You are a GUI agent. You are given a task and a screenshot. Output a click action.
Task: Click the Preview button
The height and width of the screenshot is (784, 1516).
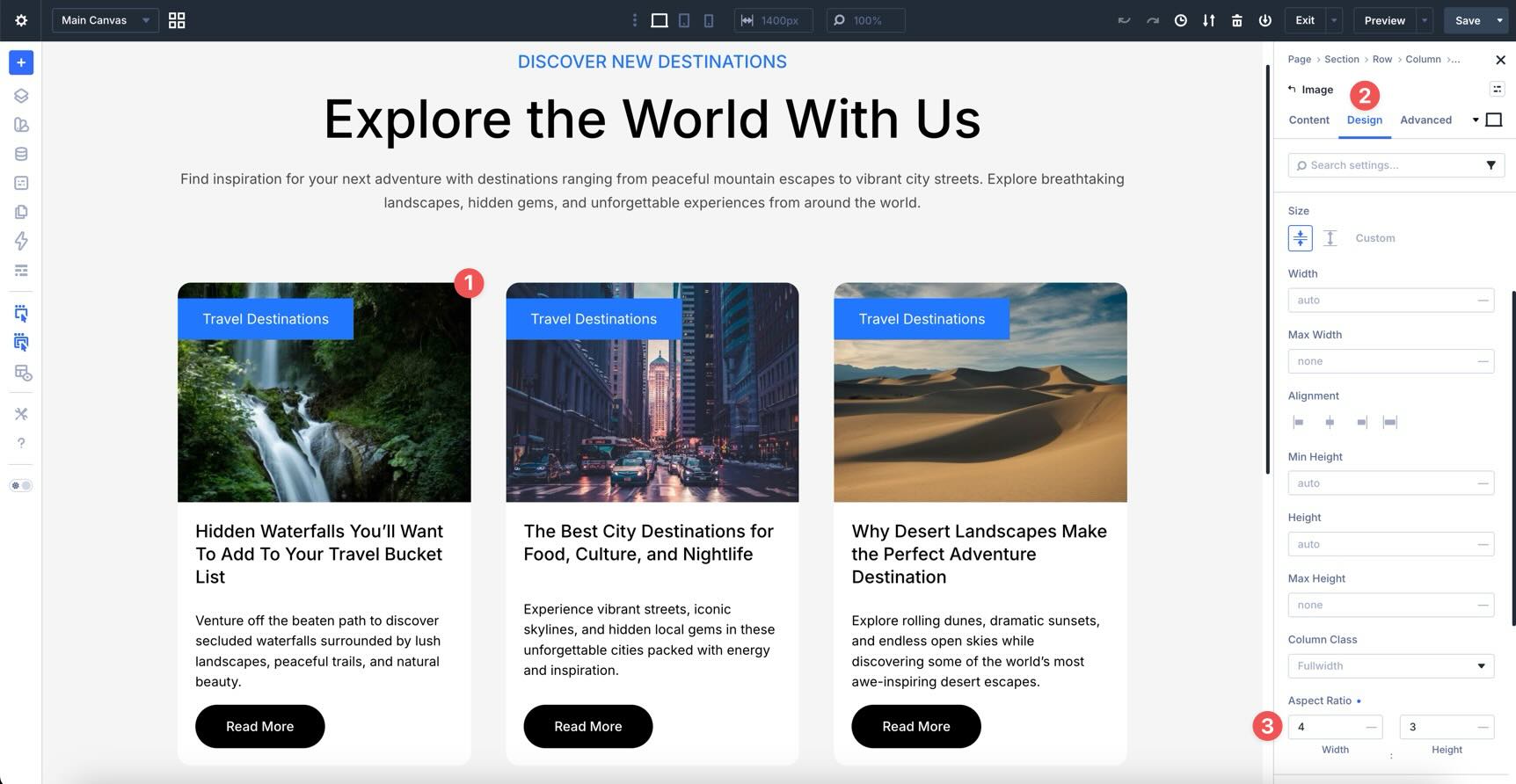click(1384, 20)
